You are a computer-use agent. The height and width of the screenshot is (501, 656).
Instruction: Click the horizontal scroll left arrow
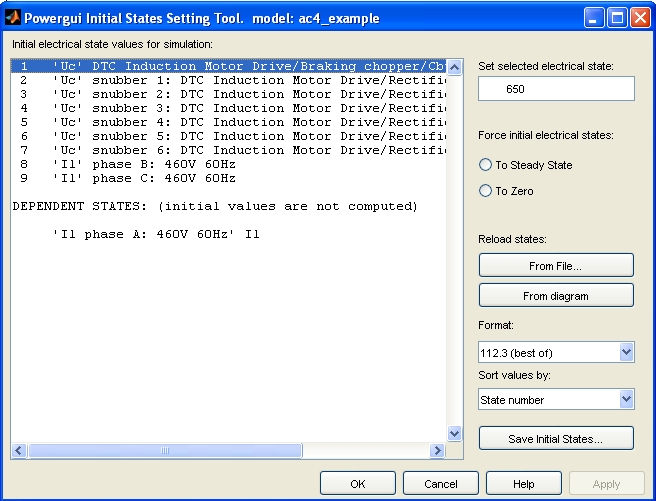tap(18, 450)
